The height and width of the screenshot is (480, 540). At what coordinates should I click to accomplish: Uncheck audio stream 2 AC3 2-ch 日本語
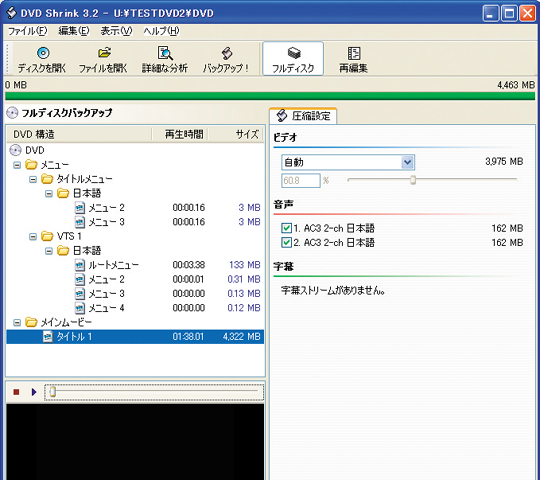click(x=286, y=243)
